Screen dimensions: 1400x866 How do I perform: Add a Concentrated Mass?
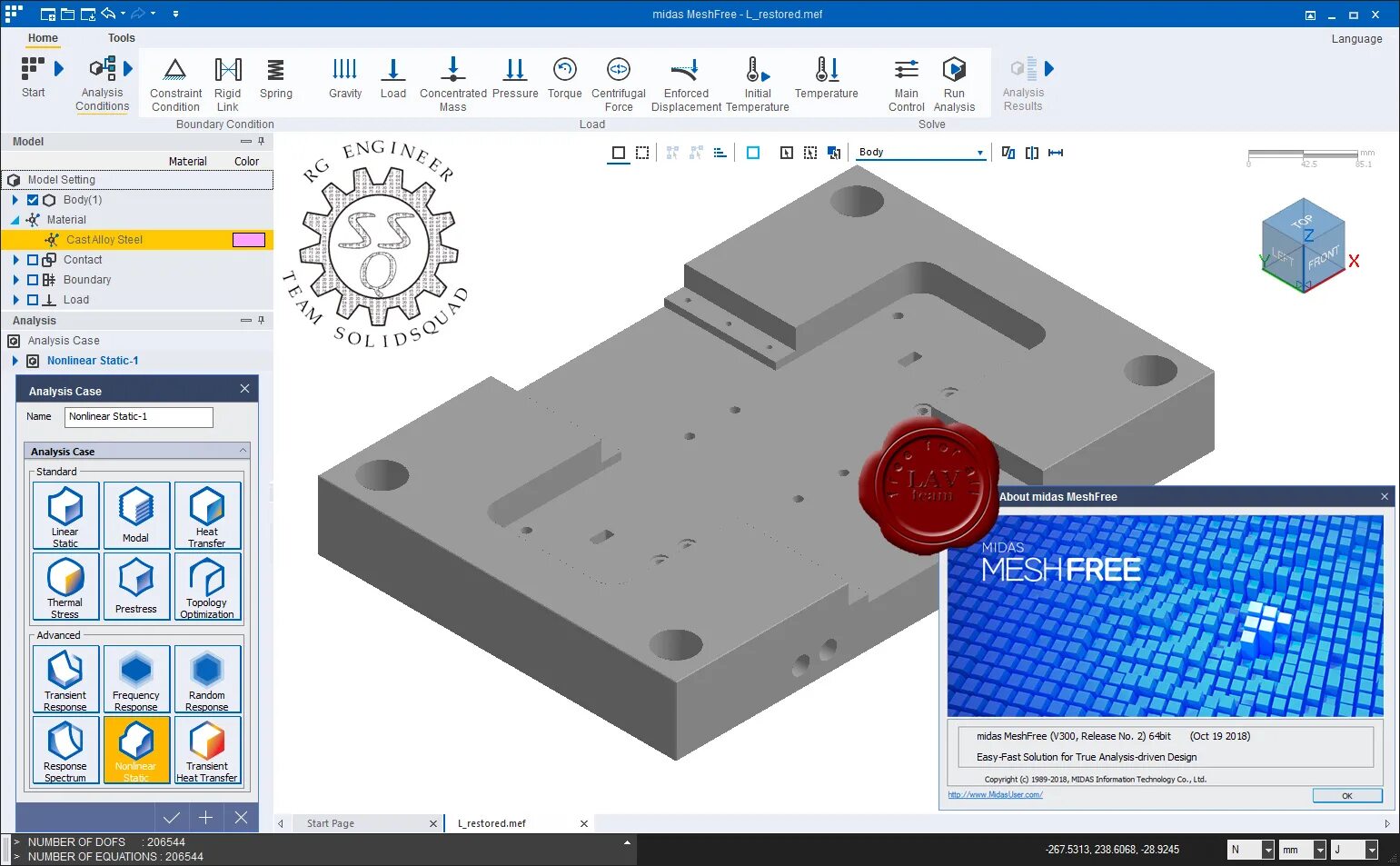pyautogui.click(x=453, y=85)
